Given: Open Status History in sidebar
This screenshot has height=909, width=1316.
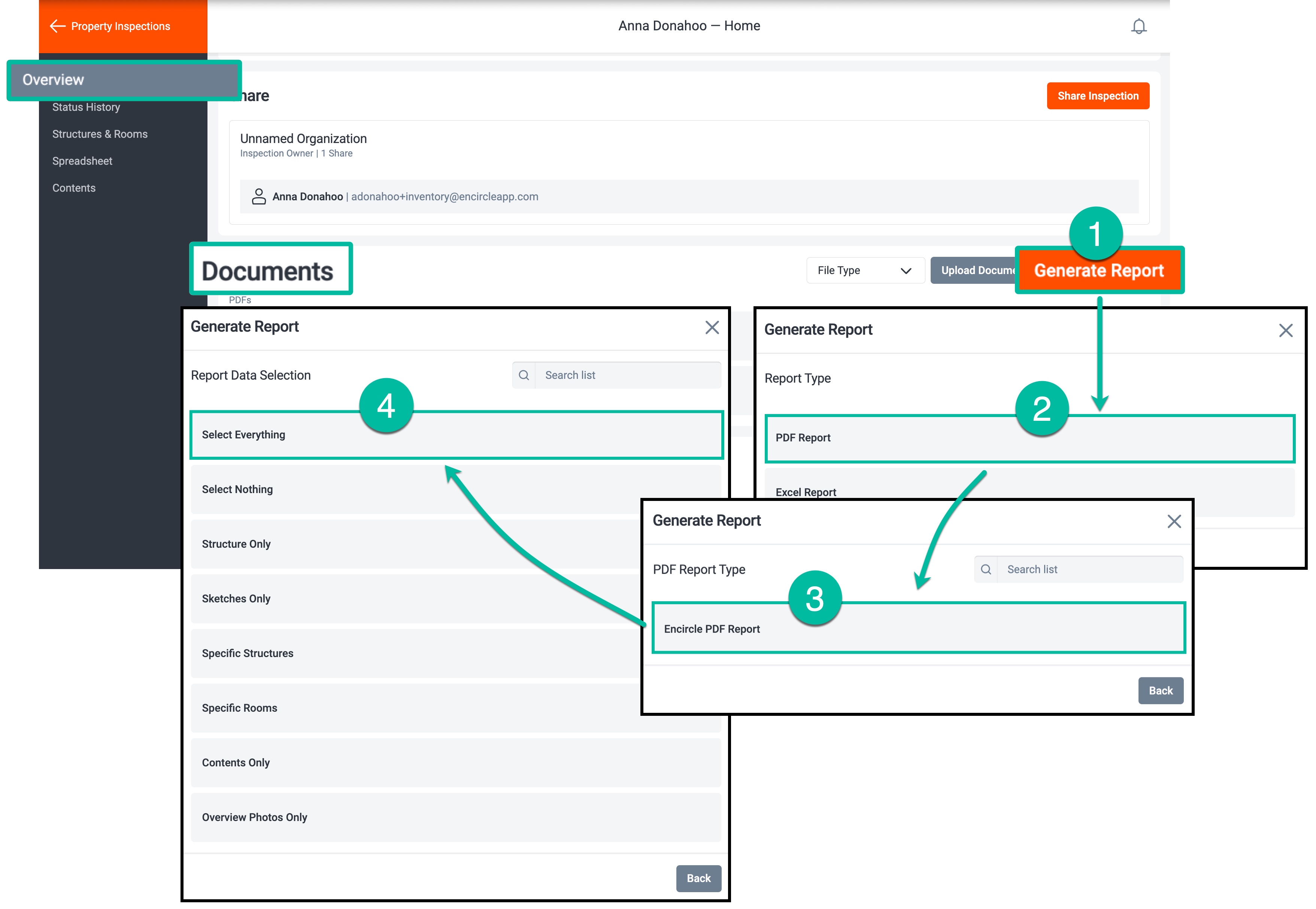Looking at the screenshot, I should pyautogui.click(x=86, y=107).
